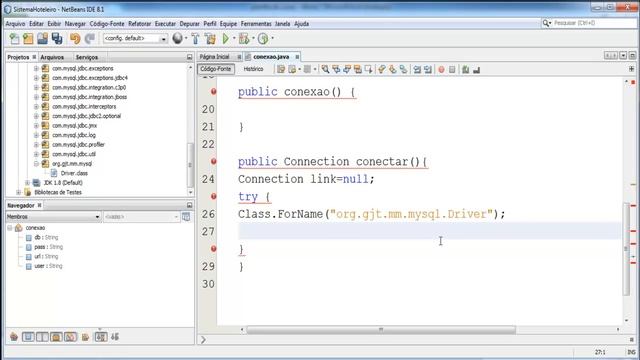Screen dimensions: 640x360
Task: Switch to the Arquivos tab
Action: pyautogui.click(x=52, y=57)
